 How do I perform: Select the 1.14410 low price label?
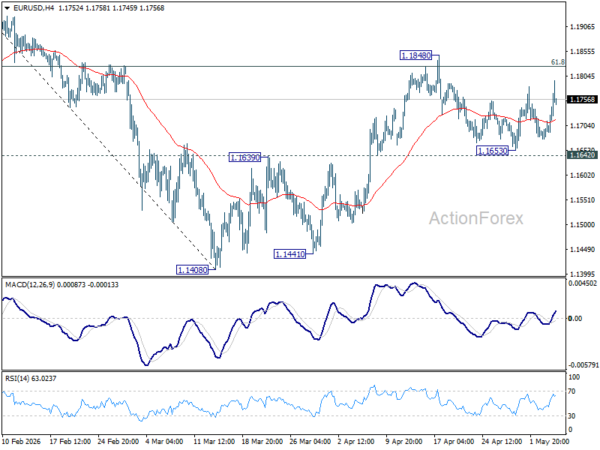coord(290,254)
